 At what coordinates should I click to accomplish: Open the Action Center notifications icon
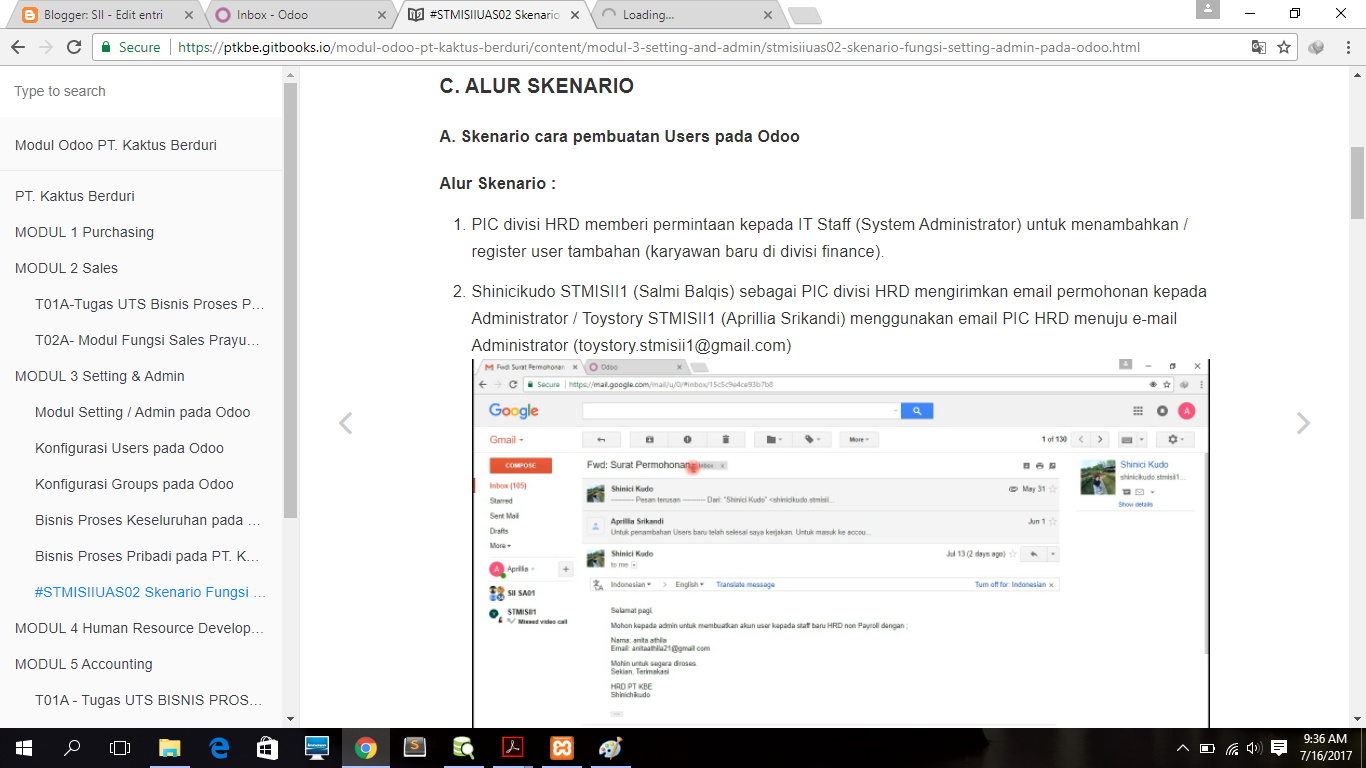click(x=1279, y=748)
